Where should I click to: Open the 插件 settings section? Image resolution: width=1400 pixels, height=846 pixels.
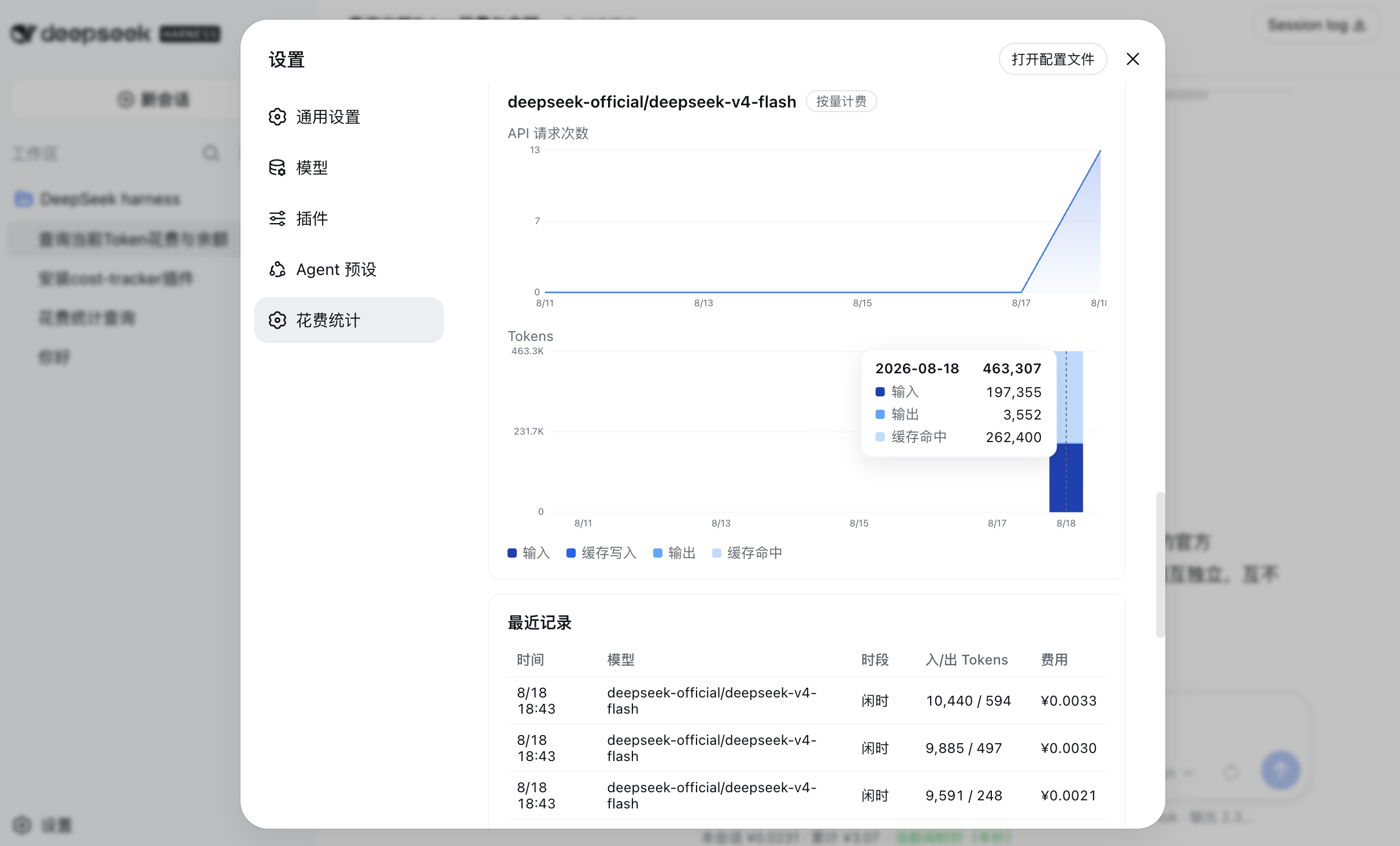click(x=349, y=218)
